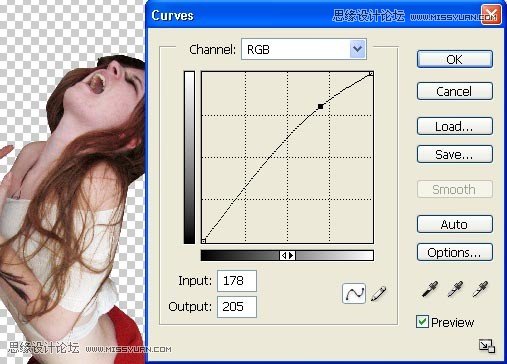Apply Auto curve correction

coord(454,224)
